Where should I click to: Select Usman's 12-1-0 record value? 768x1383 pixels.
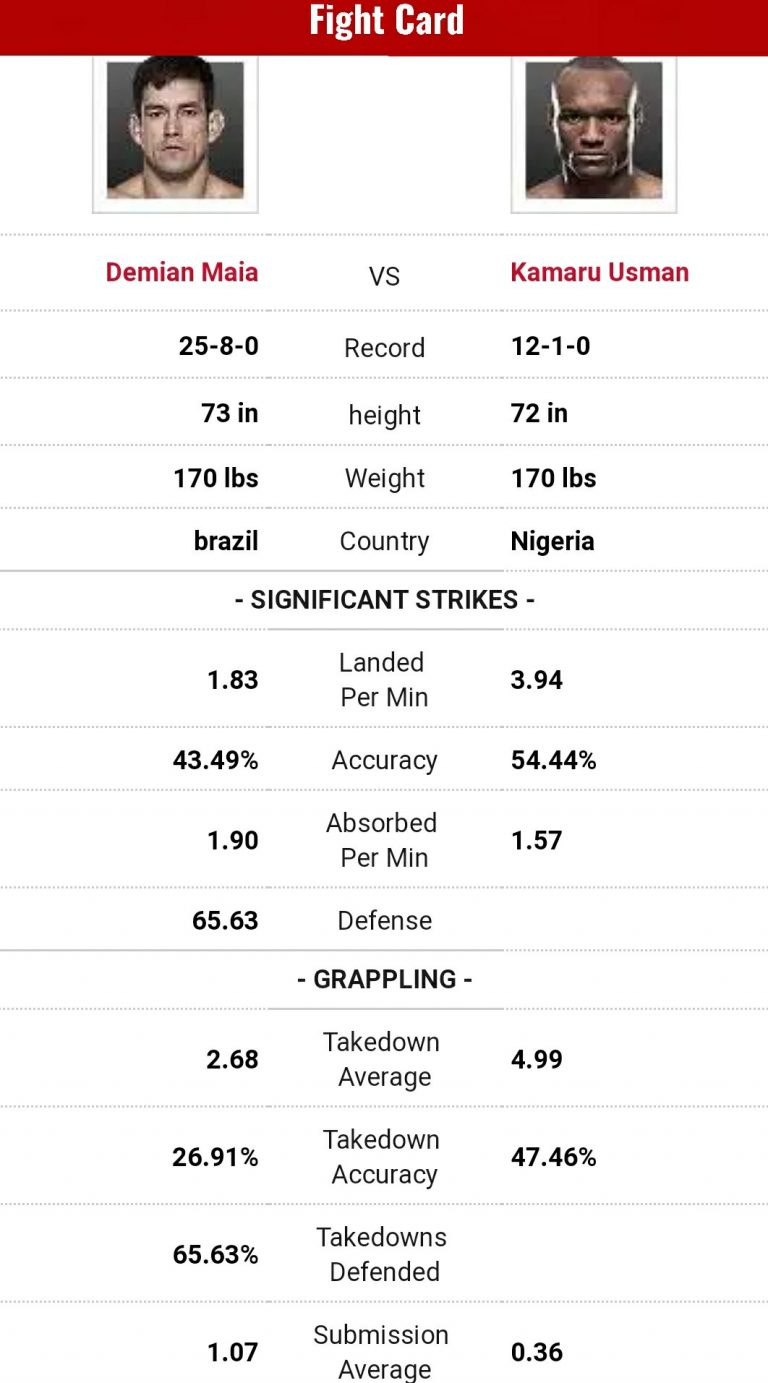tap(550, 346)
